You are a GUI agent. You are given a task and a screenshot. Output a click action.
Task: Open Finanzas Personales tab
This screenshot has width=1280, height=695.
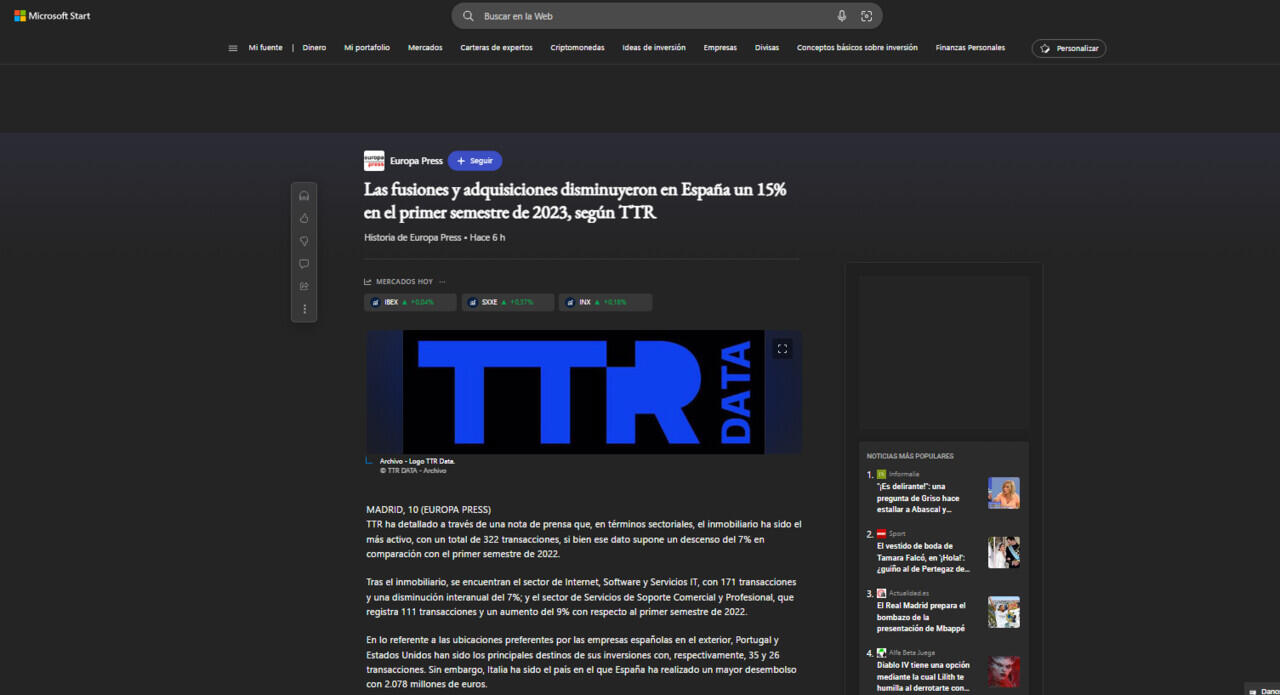coord(970,48)
